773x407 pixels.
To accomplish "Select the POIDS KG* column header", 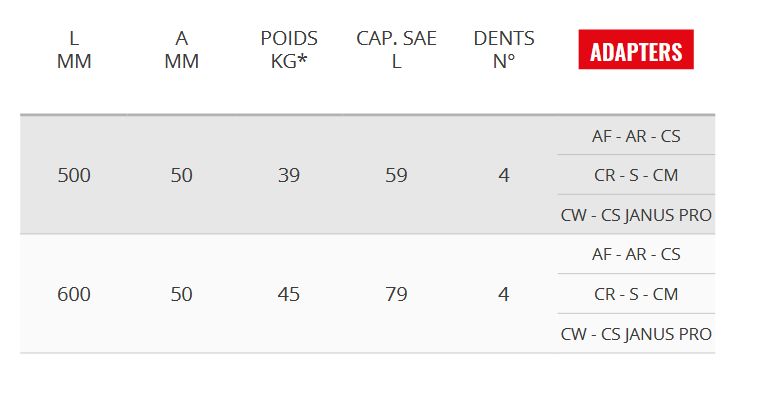I will pyautogui.click(x=289, y=50).
